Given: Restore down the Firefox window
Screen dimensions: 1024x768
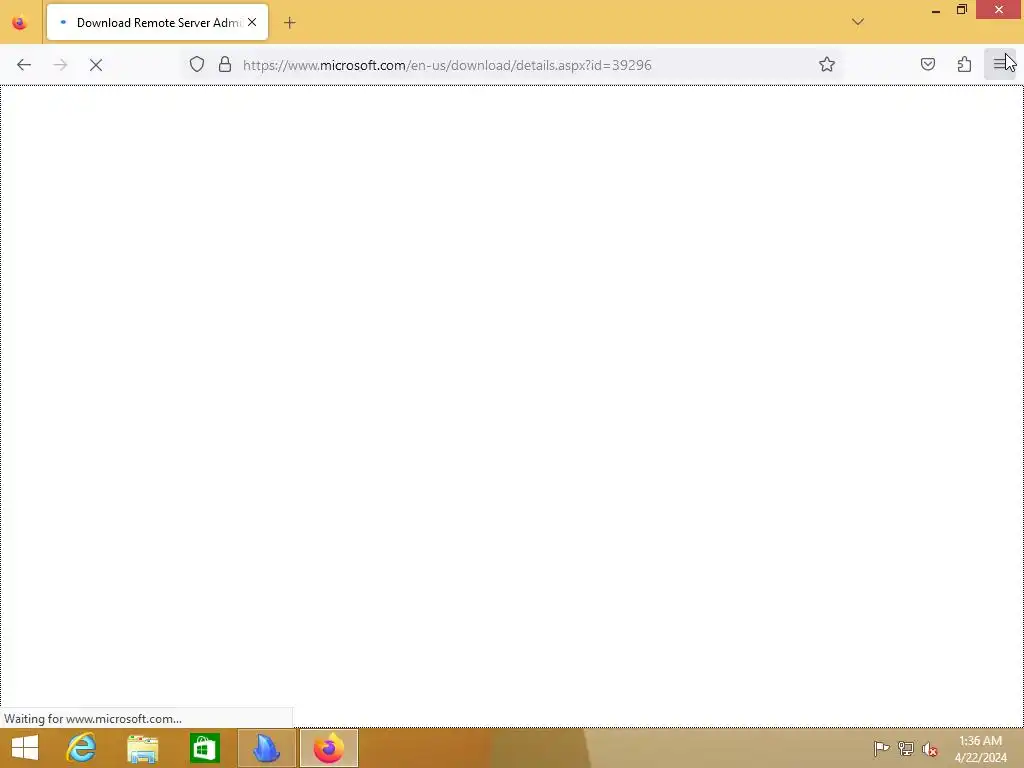Looking at the screenshot, I should pyautogui.click(x=961, y=10).
